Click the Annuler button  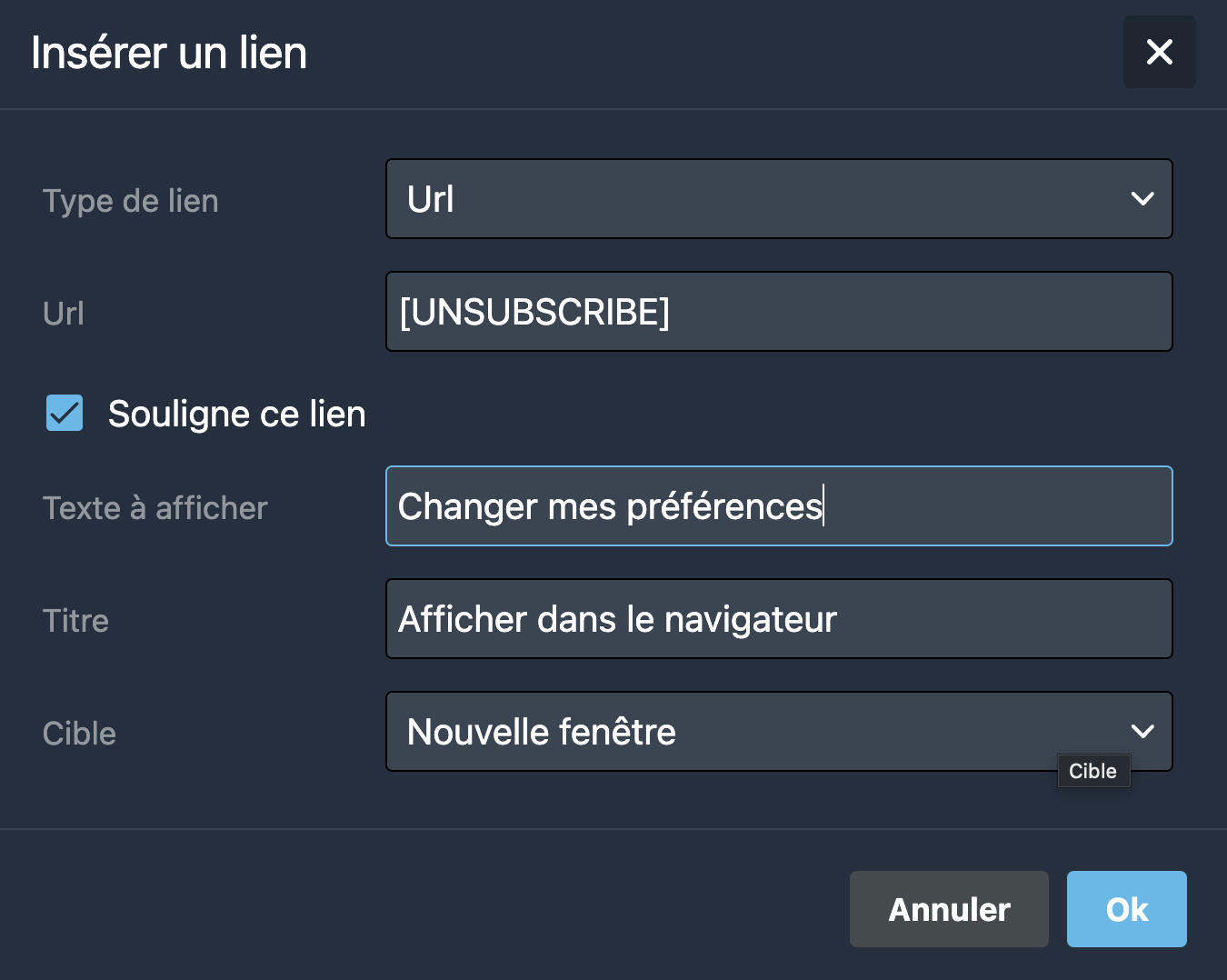(949, 909)
